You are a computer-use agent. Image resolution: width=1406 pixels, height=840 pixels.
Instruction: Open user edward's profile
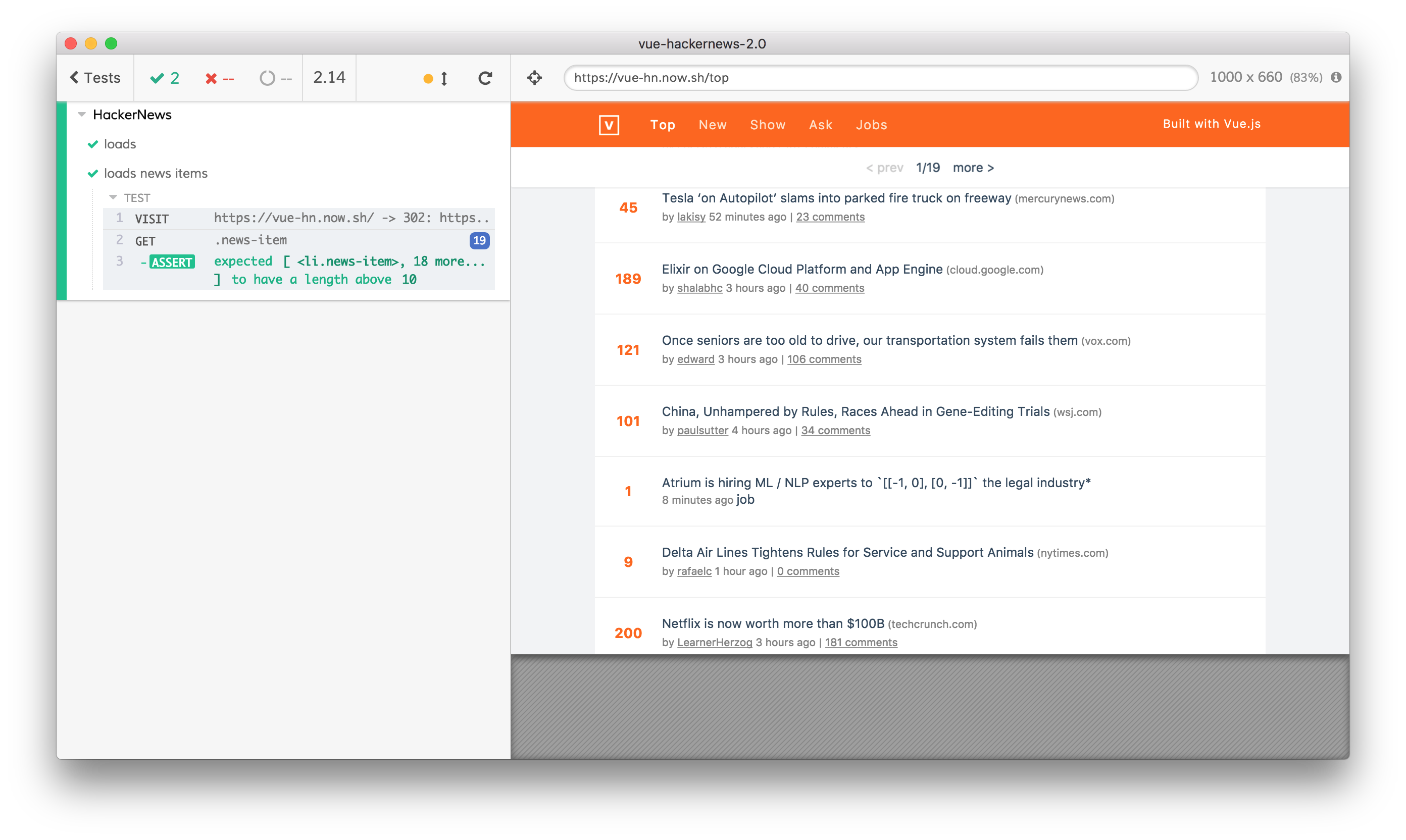(x=695, y=359)
